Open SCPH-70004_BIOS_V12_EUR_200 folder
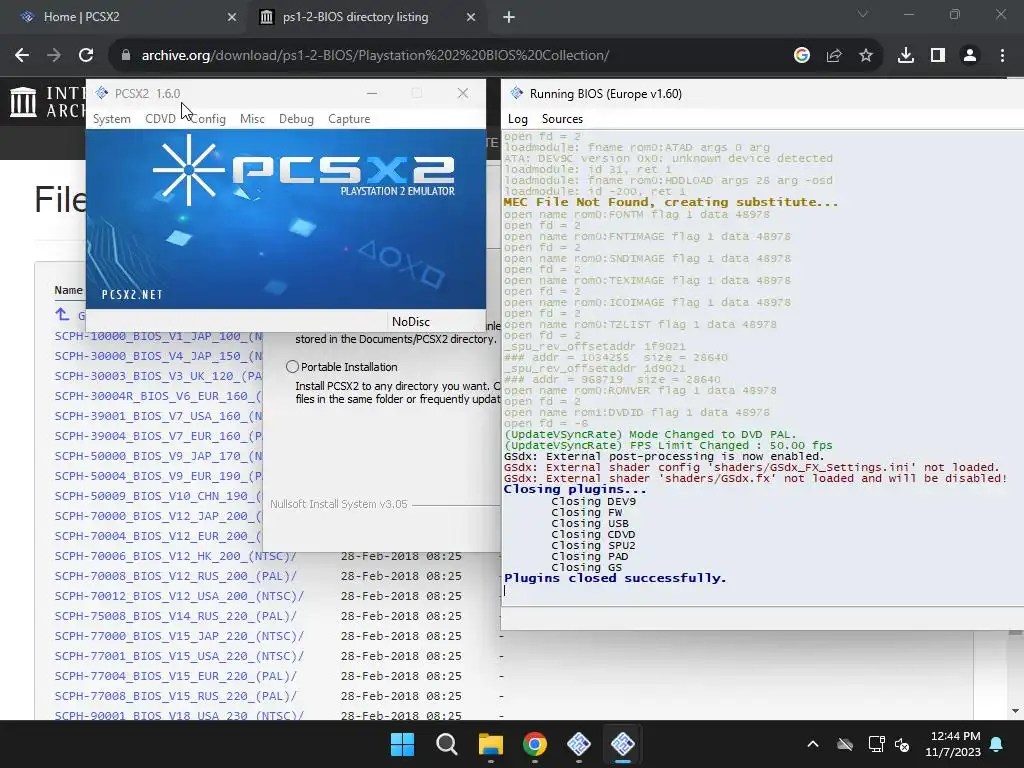The width and height of the screenshot is (1024, 768). point(158,536)
